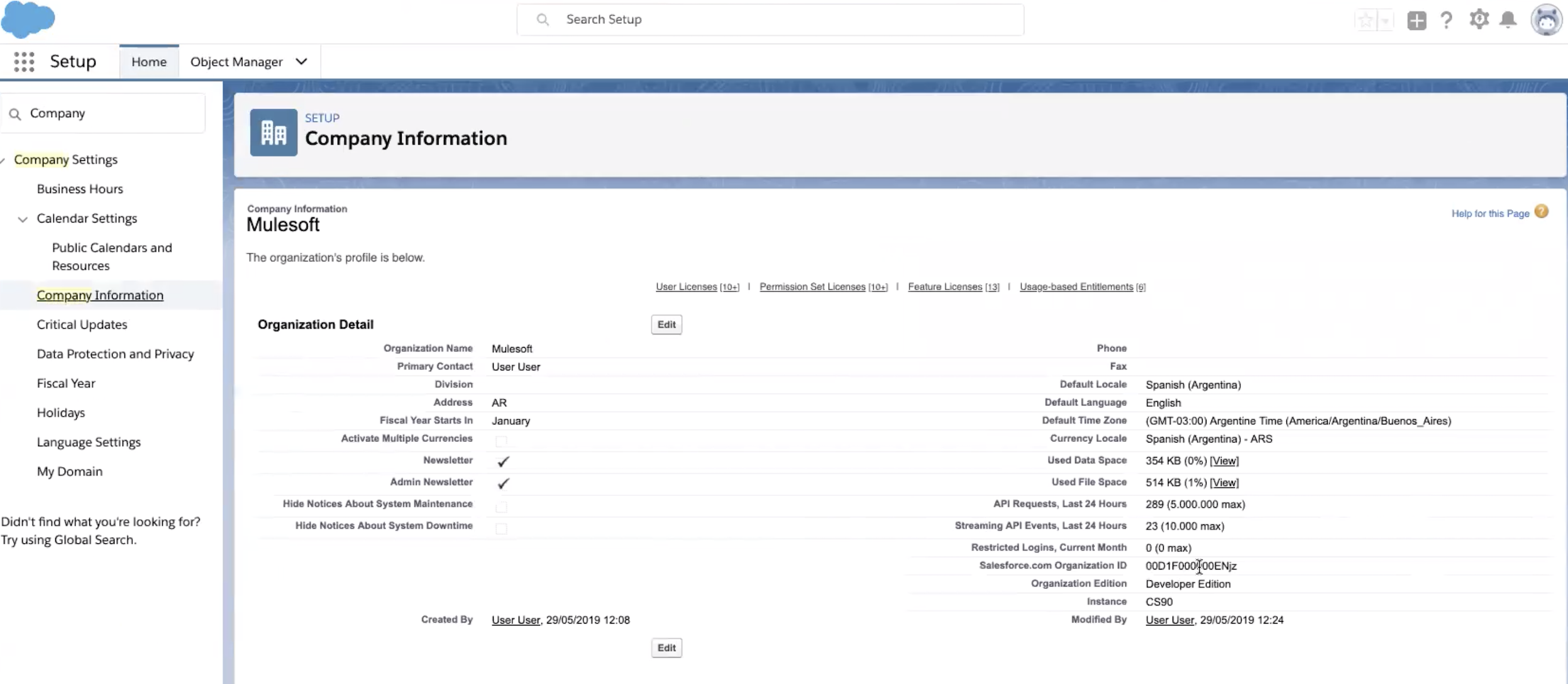Click the Setup gear icon in header
Image resolution: width=1568 pixels, height=684 pixels.
tap(1479, 19)
